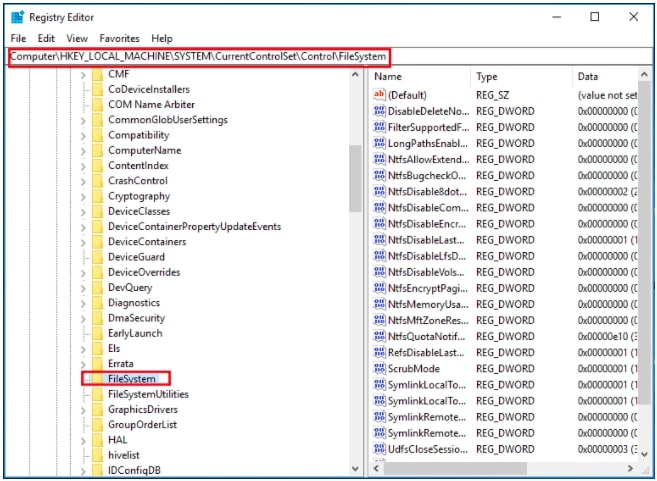657x481 pixels.
Task: Select the NtfsDisableLfsD... value name
Action: tap(427, 256)
